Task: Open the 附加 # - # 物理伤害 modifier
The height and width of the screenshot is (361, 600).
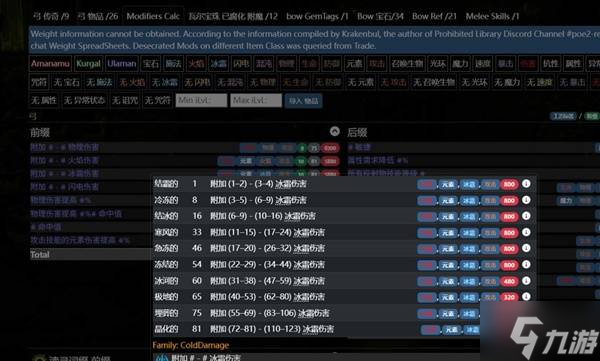Action: tap(65, 147)
